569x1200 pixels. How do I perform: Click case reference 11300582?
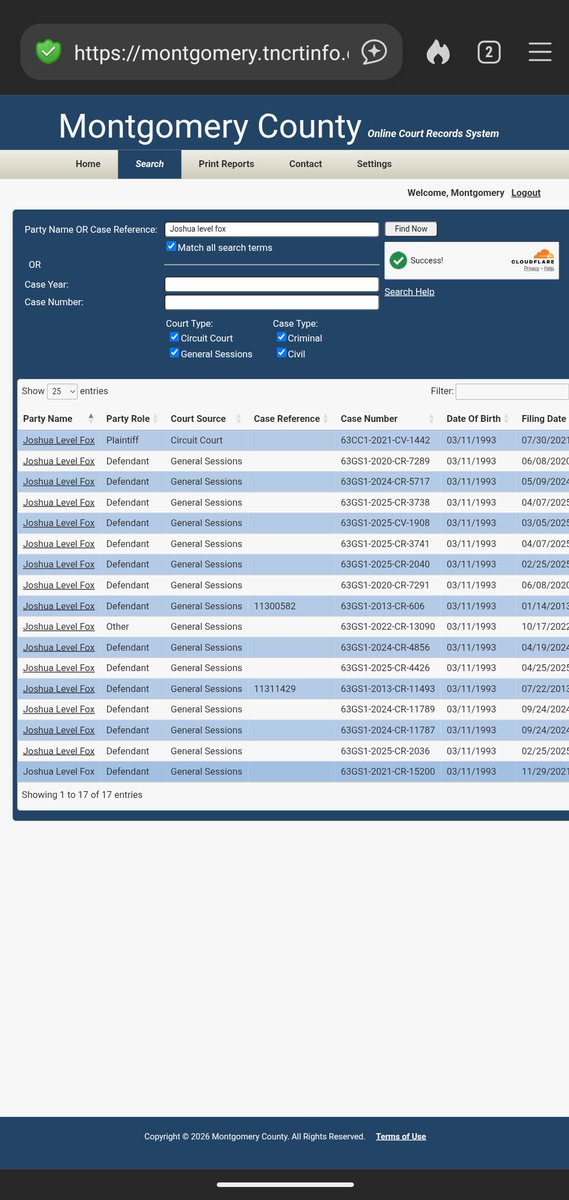coord(275,606)
